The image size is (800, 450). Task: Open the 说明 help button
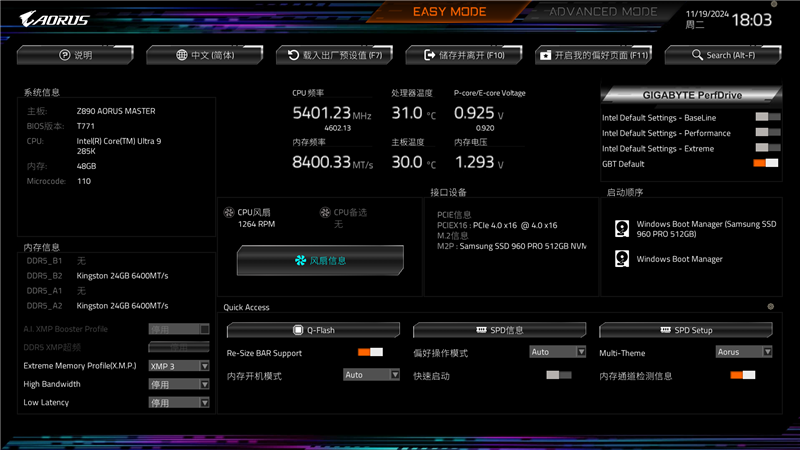[75, 55]
